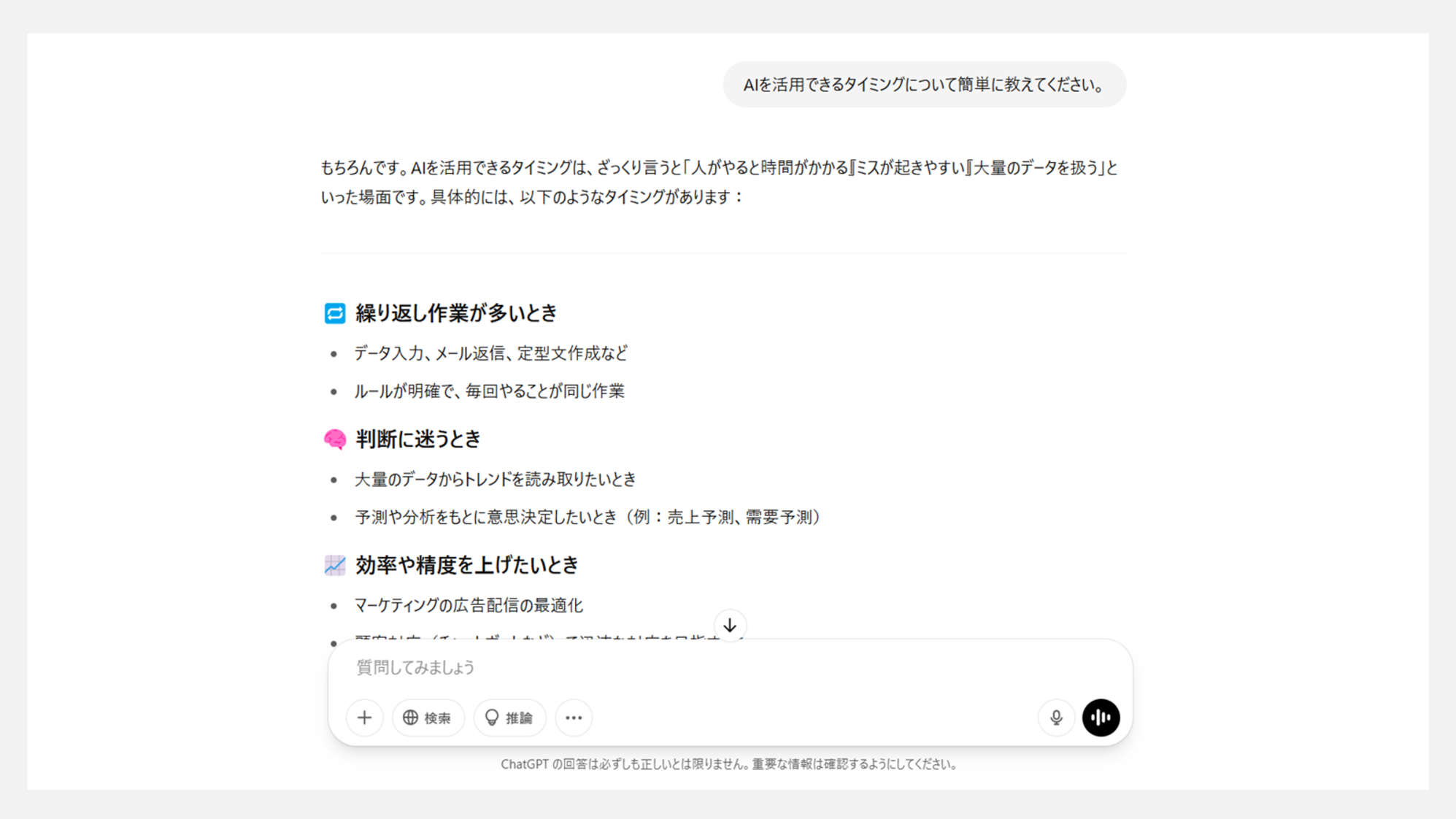Click the pink brain emoji icon
This screenshot has height=819, width=1456.
pyautogui.click(x=335, y=439)
